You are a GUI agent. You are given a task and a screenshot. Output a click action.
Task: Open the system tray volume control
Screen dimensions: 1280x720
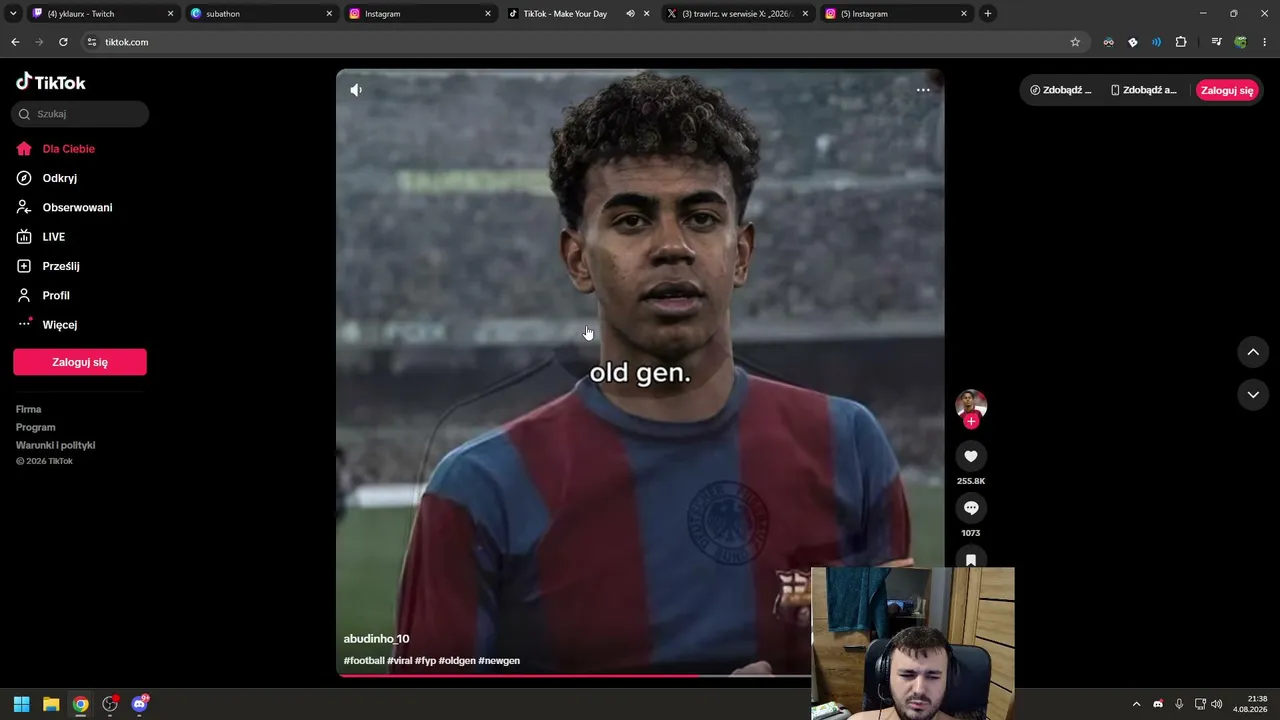pyautogui.click(x=1217, y=704)
